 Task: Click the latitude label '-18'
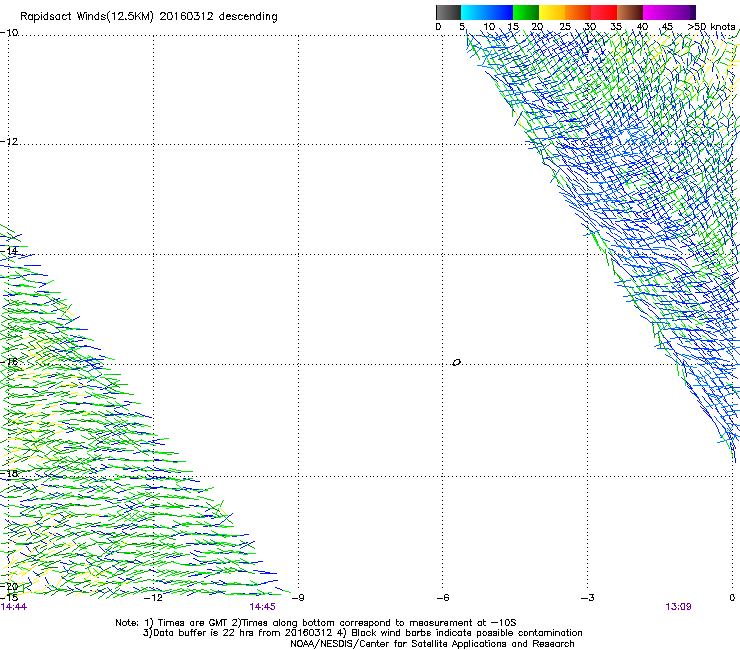(x=9, y=473)
